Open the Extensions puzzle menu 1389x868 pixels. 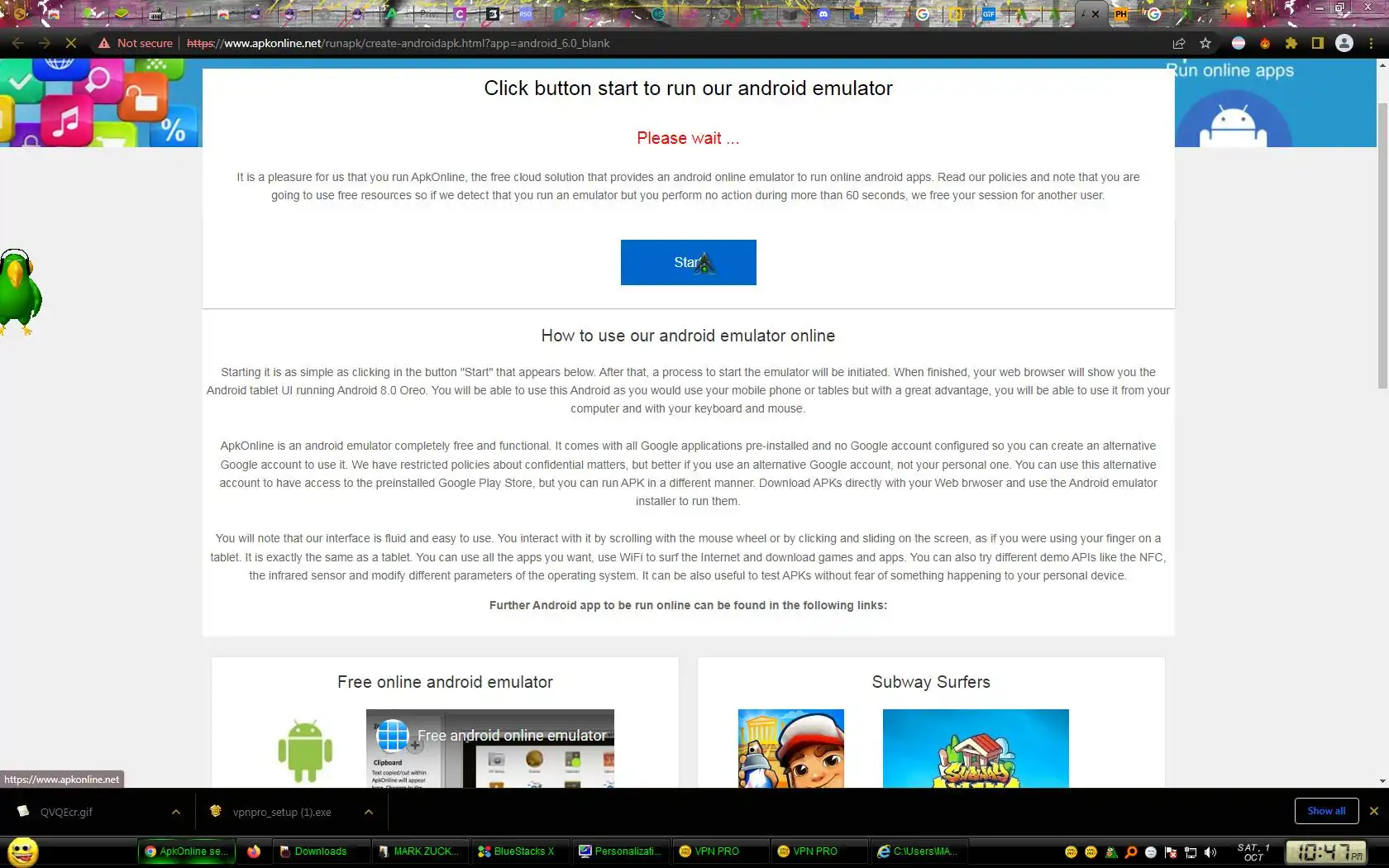(x=1291, y=43)
